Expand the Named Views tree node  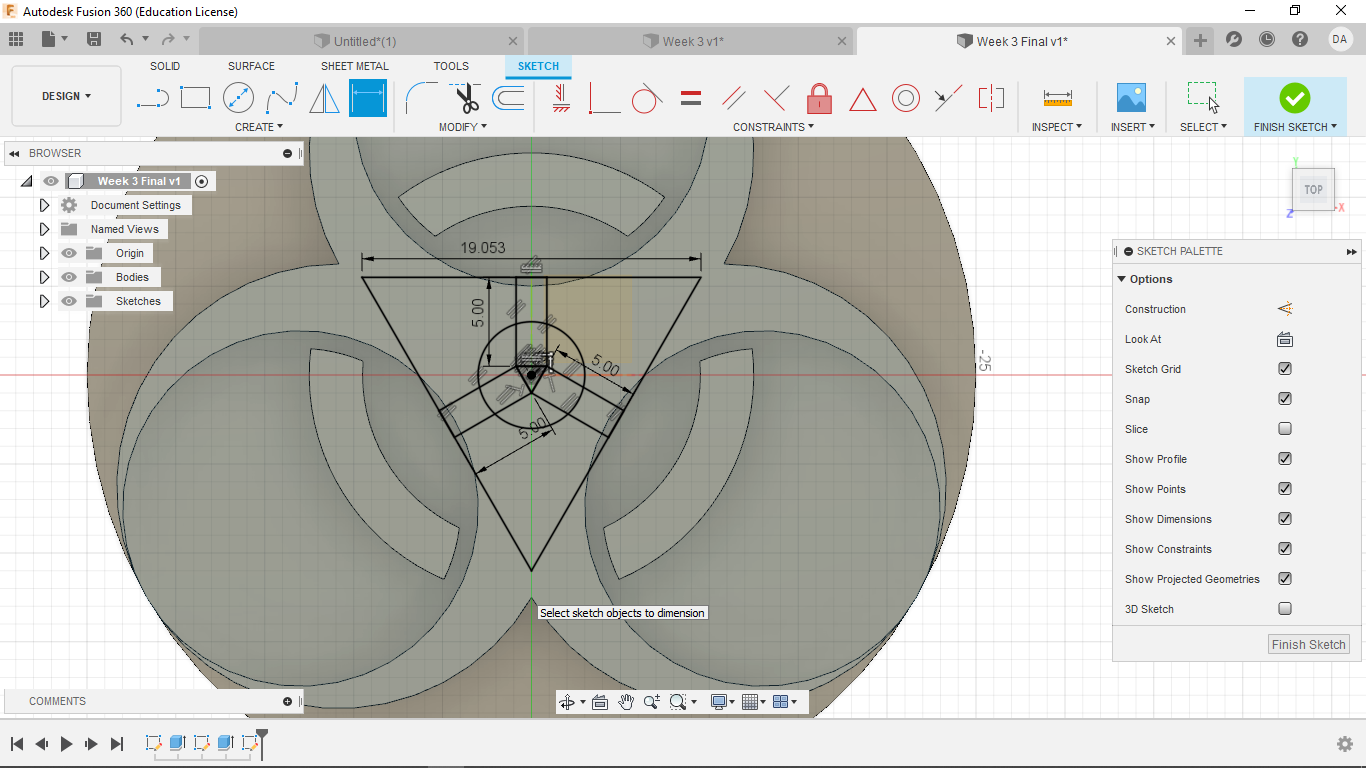point(44,229)
